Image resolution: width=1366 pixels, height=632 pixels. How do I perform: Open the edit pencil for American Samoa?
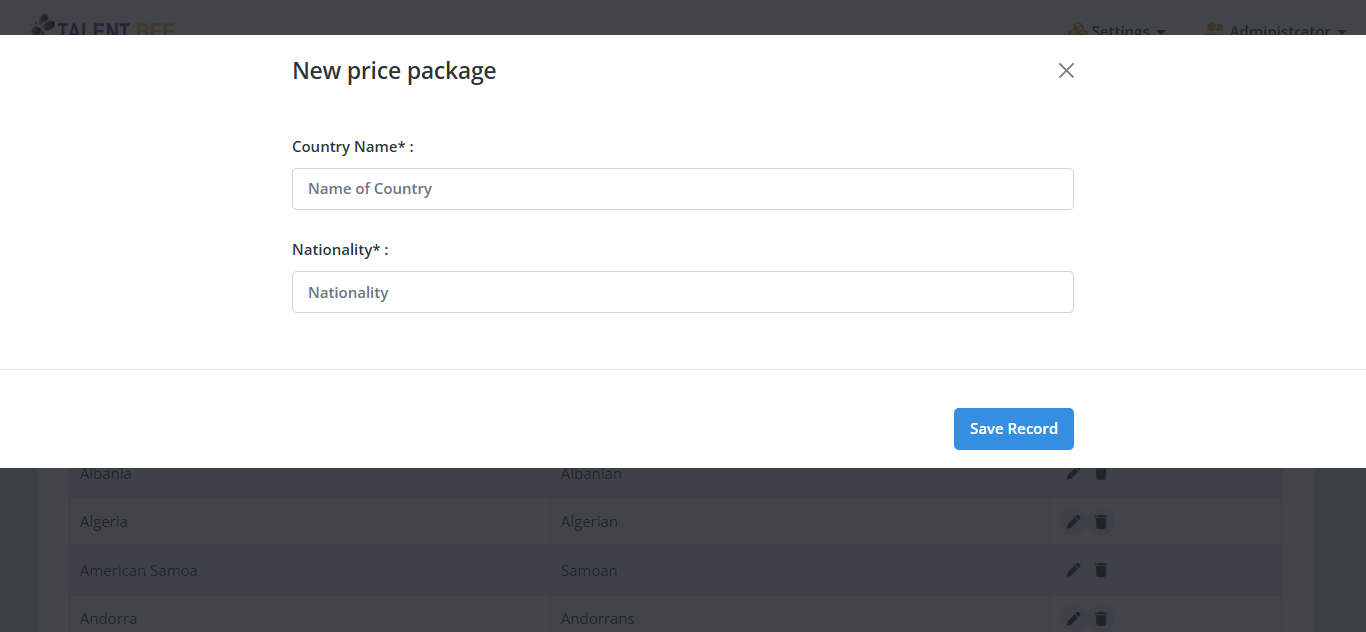[1072, 569]
